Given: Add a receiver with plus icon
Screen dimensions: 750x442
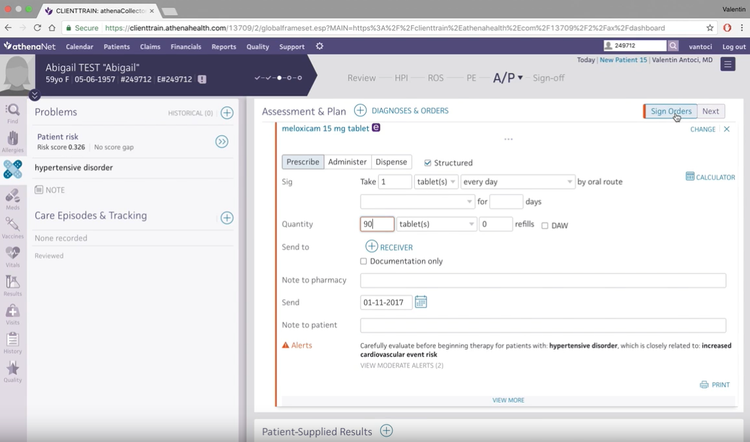Looking at the screenshot, I should click(371, 246).
